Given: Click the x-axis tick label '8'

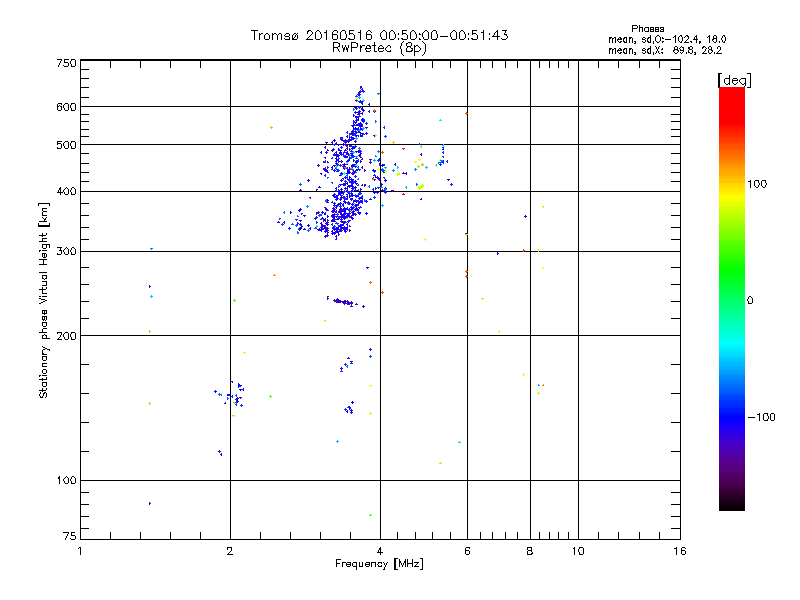Looking at the screenshot, I should pyautogui.click(x=530, y=551).
